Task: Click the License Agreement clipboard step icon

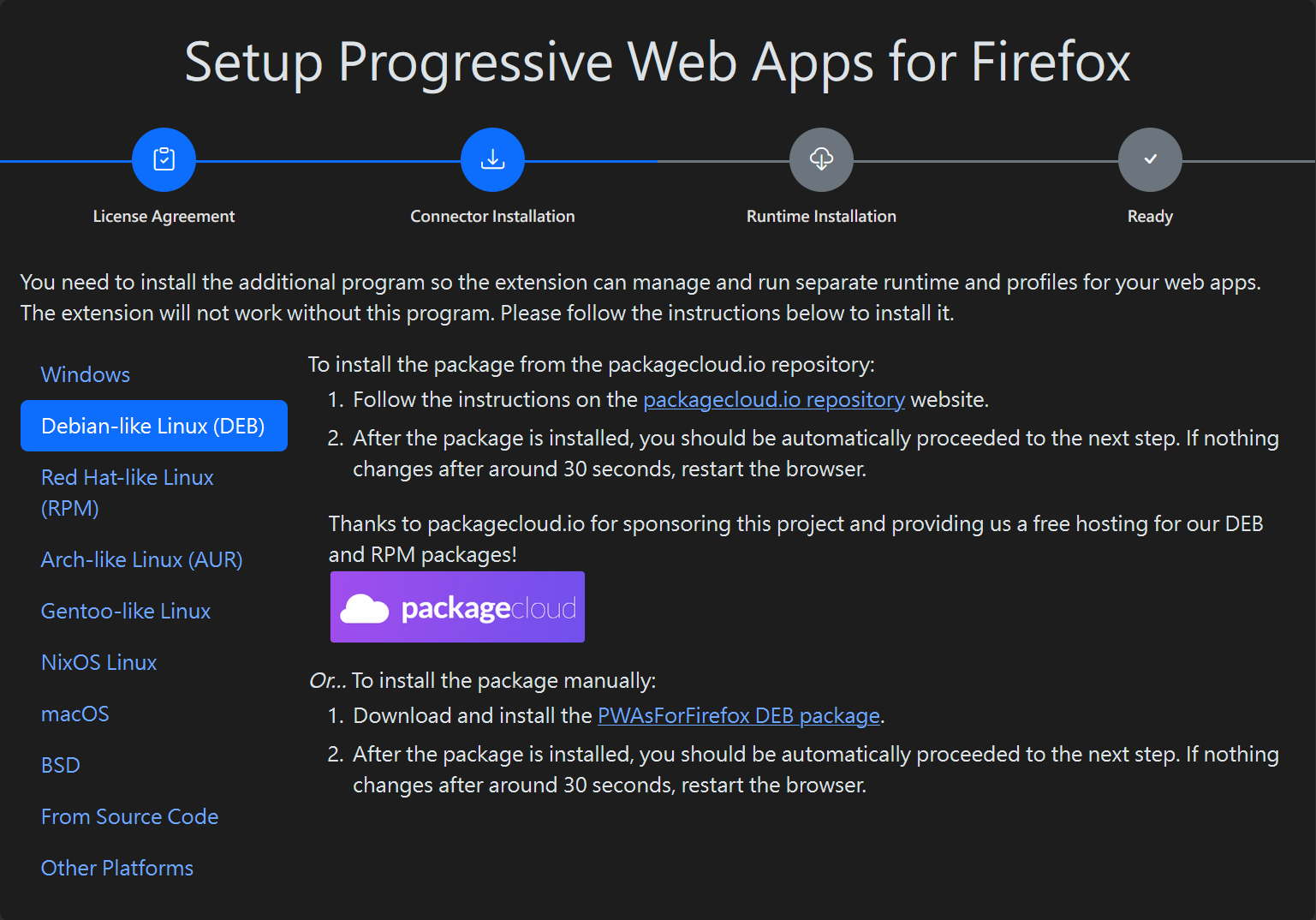Action: point(164,159)
